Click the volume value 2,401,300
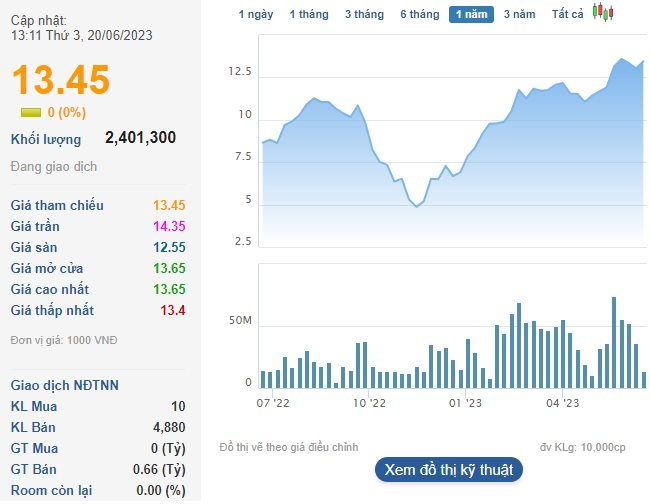 point(141,137)
